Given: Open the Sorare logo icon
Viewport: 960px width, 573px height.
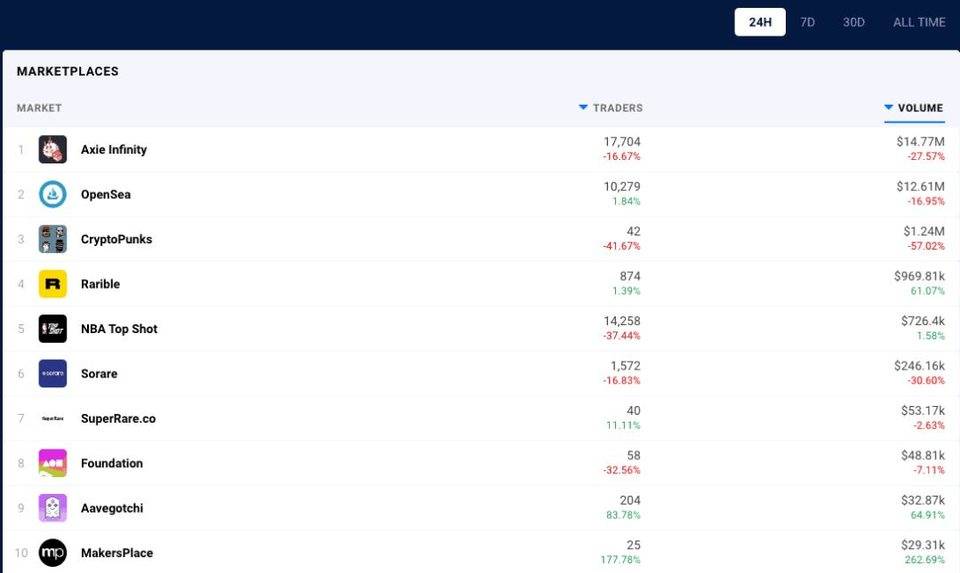Looking at the screenshot, I should (53, 373).
